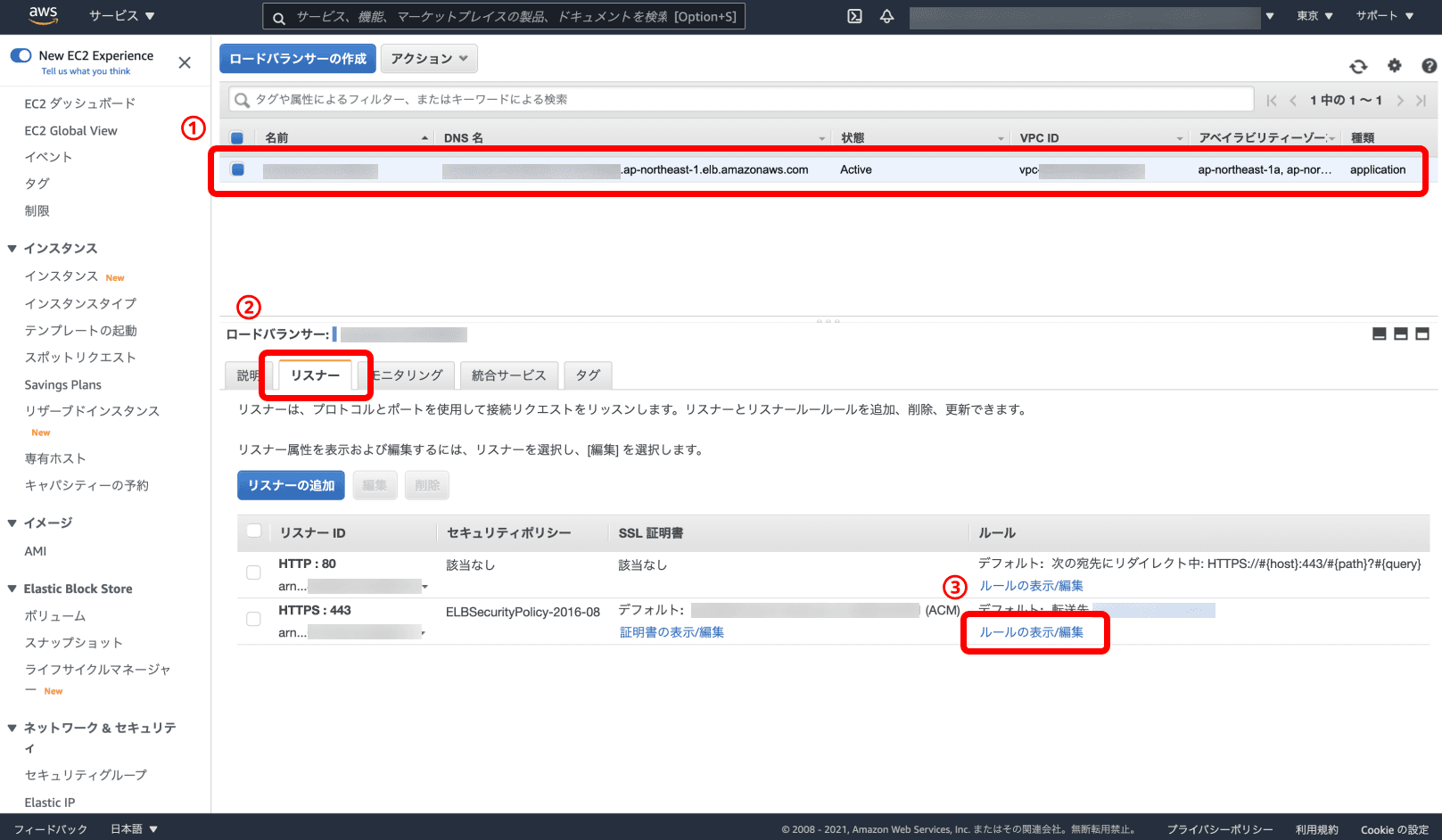The height and width of the screenshot is (840, 1442).
Task: Switch to the リスナー tab
Action: (315, 375)
